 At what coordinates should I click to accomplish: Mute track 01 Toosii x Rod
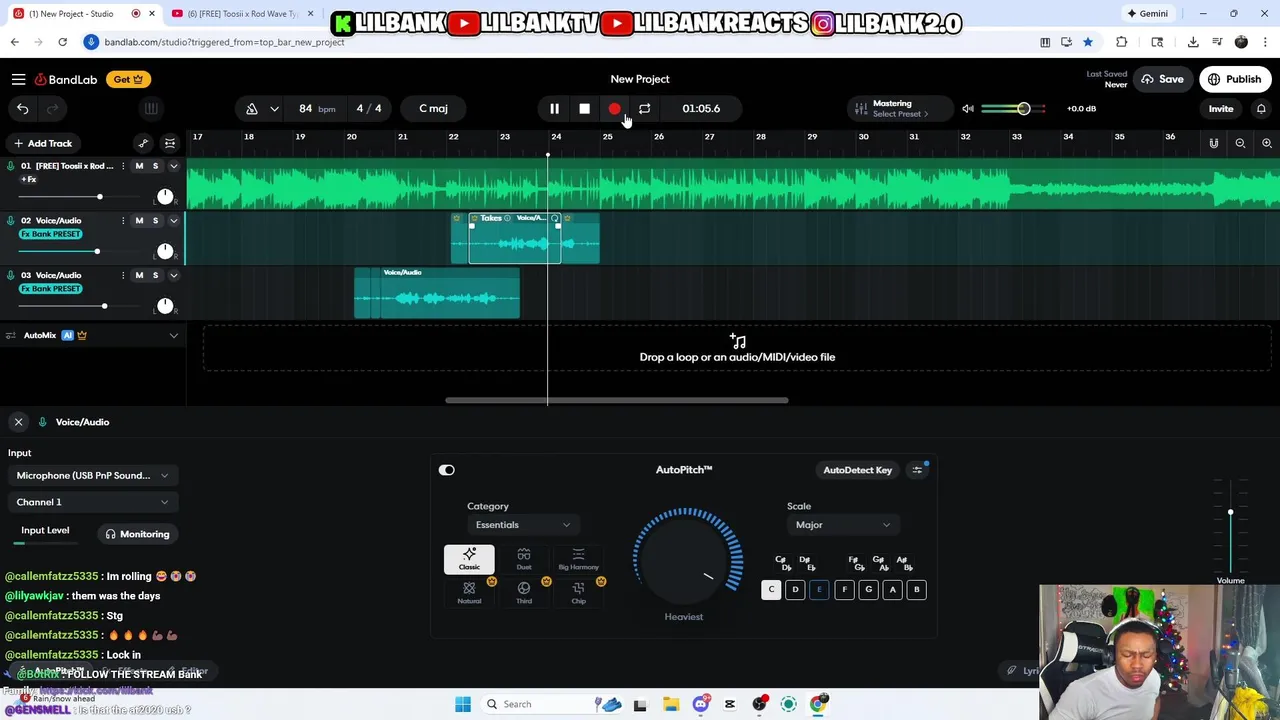(x=139, y=166)
